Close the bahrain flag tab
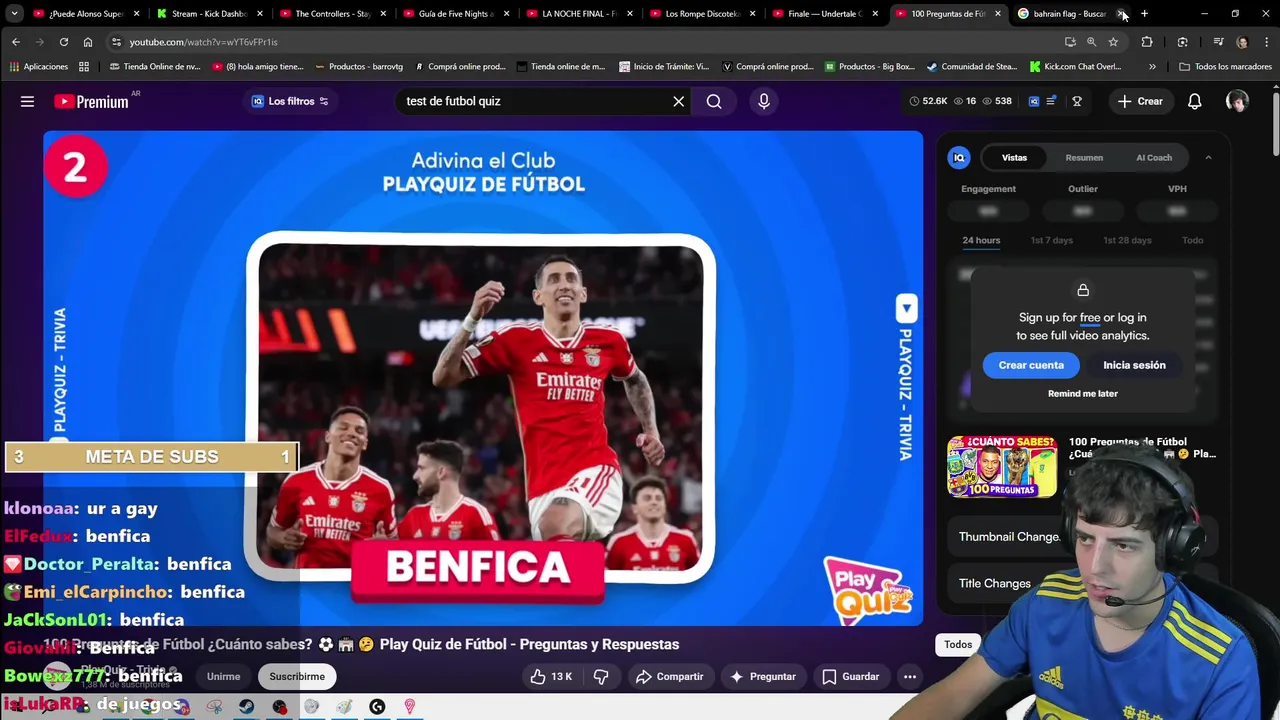This screenshot has height=720, width=1280. coord(1122,14)
